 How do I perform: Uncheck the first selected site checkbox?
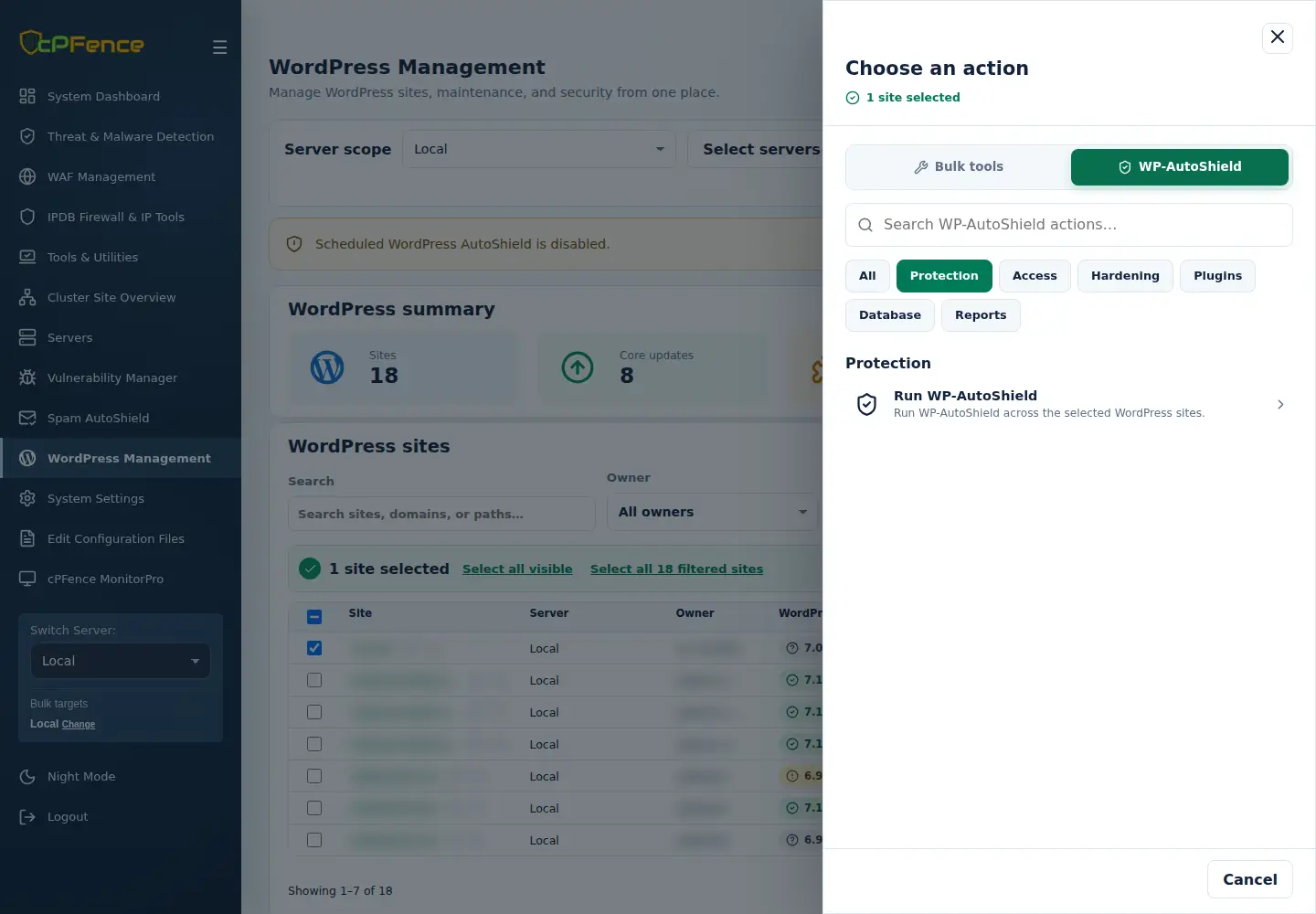pyautogui.click(x=314, y=648)
